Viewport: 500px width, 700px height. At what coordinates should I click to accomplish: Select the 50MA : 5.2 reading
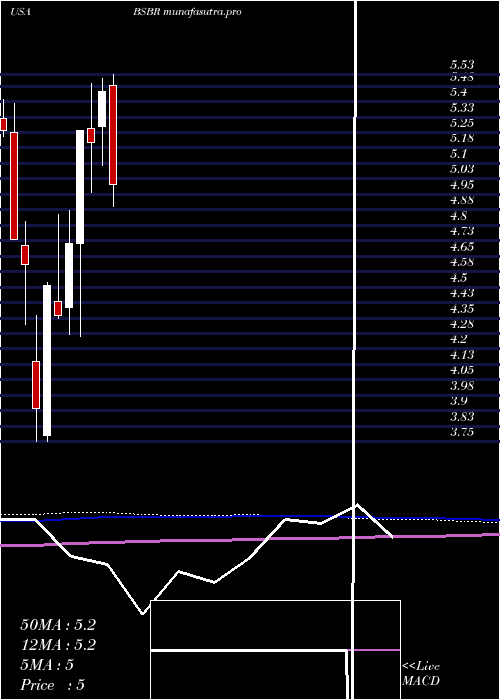(58, 625)
